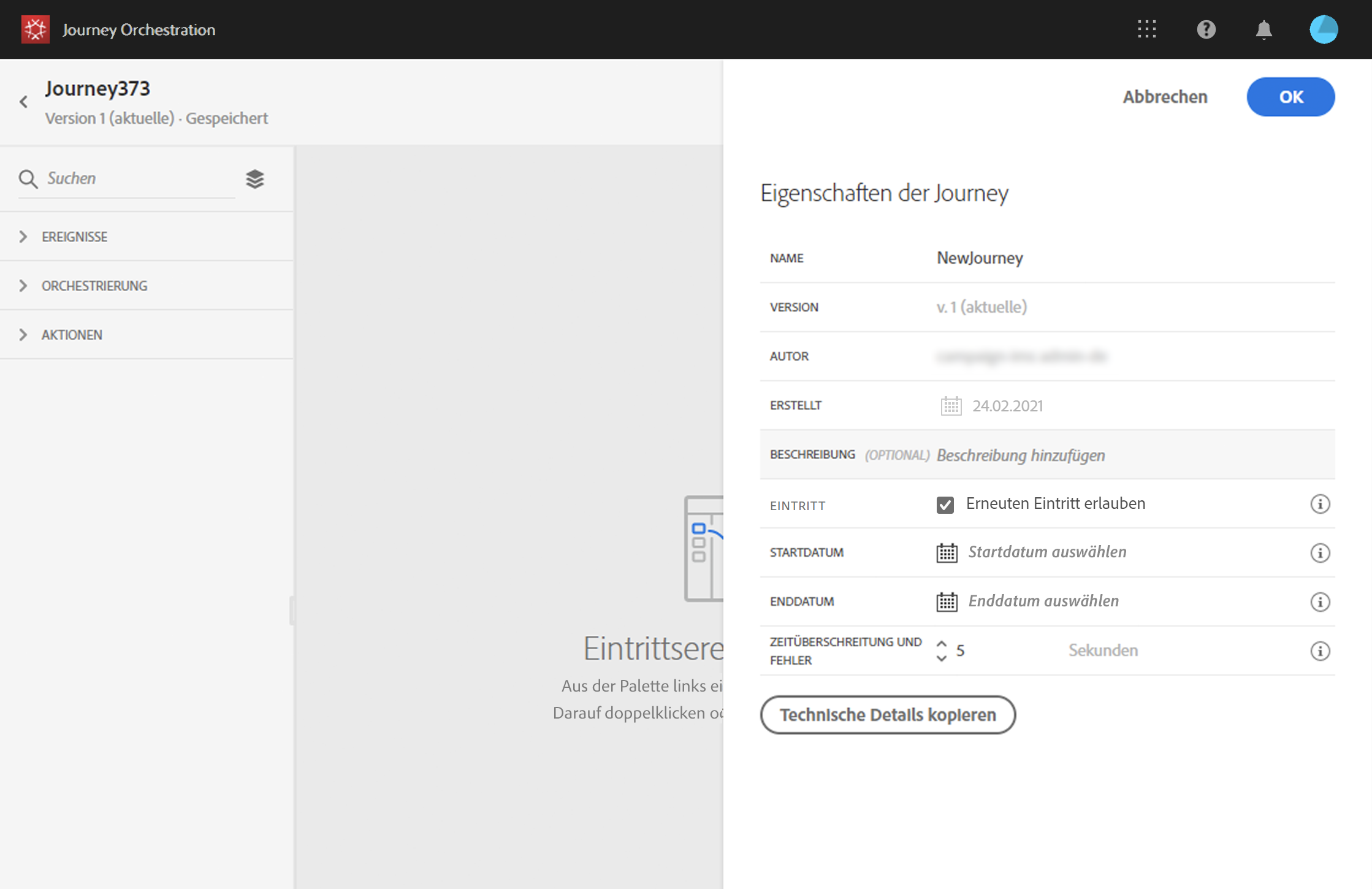
Task: Open the Startdatum calendar icon
Action: coord(947,552)
